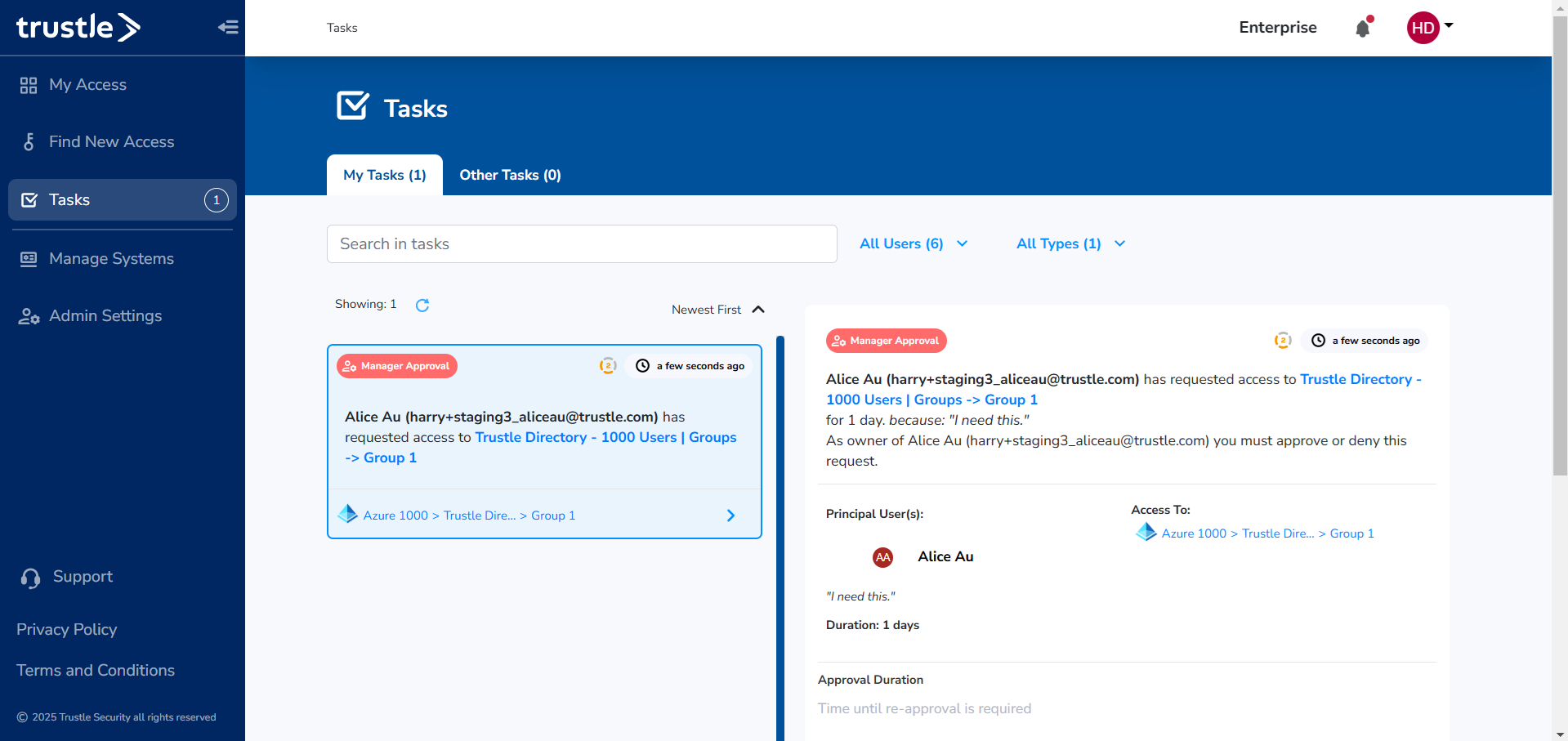
Task: Click the Support headset icon
Action: click(30, 578)
